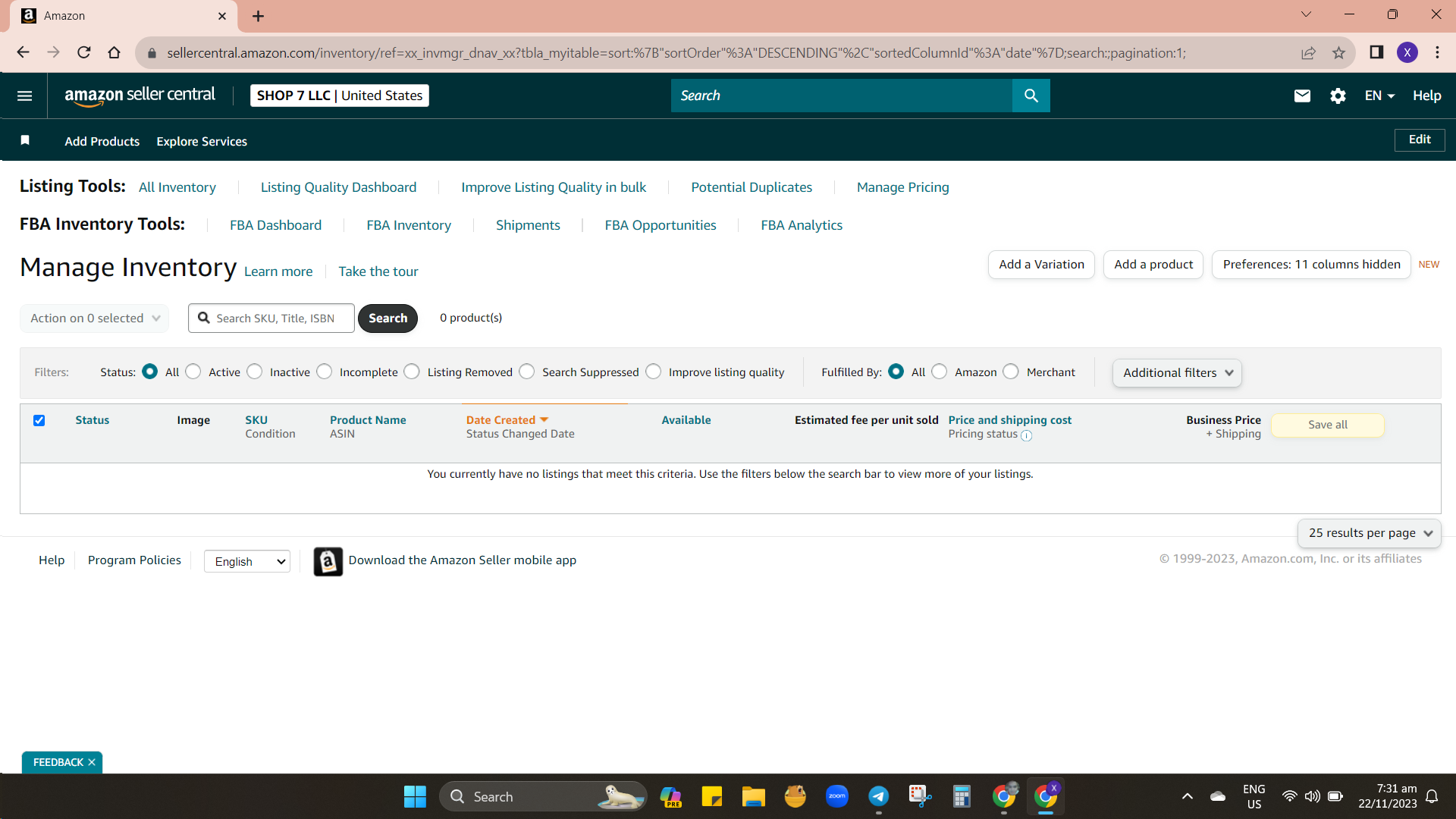The image size is (1456, 819).
Task: Open the FBA Dashboard tool
Action: 276,225
